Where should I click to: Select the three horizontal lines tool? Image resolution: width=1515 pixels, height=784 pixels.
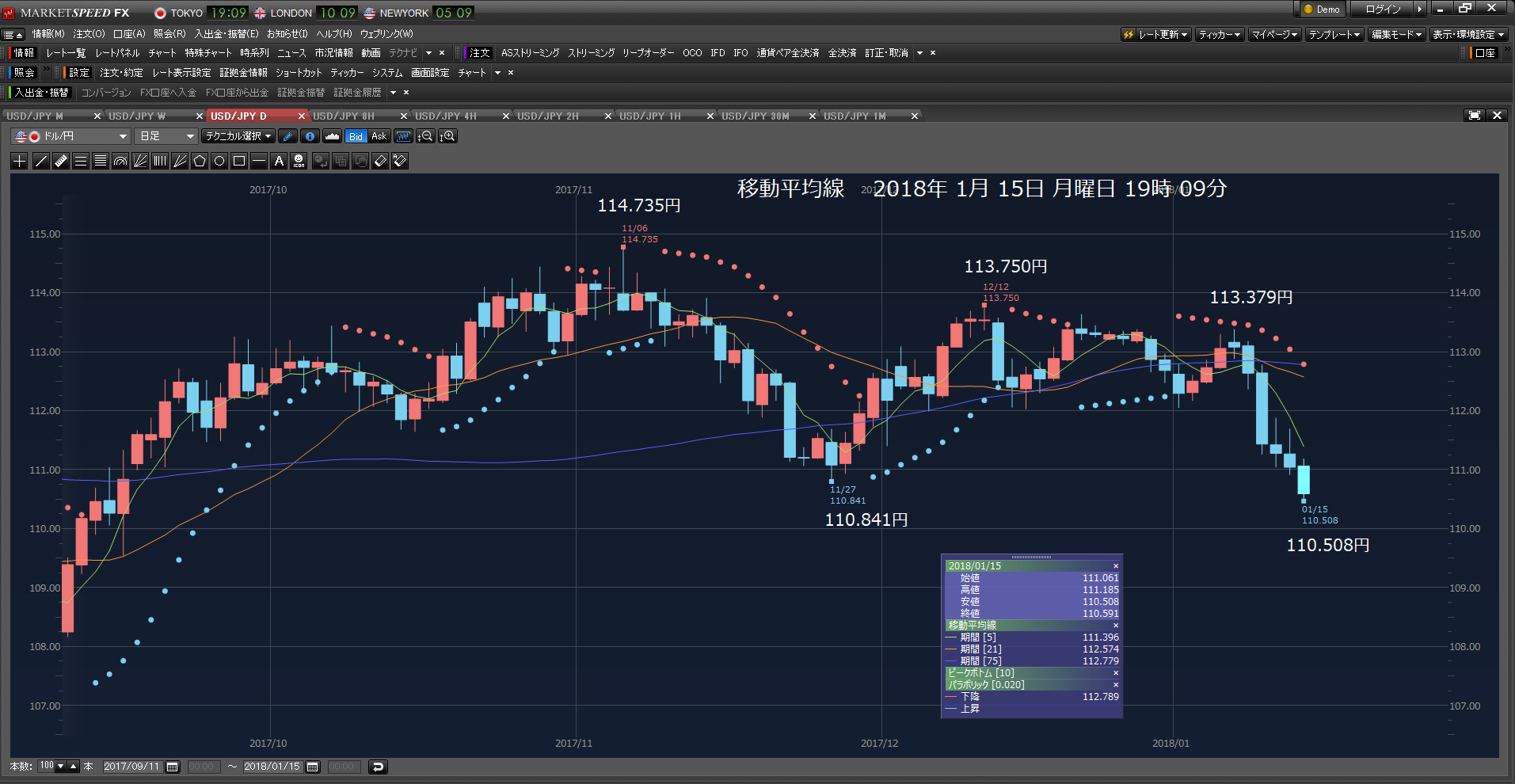tap(80, 161)
